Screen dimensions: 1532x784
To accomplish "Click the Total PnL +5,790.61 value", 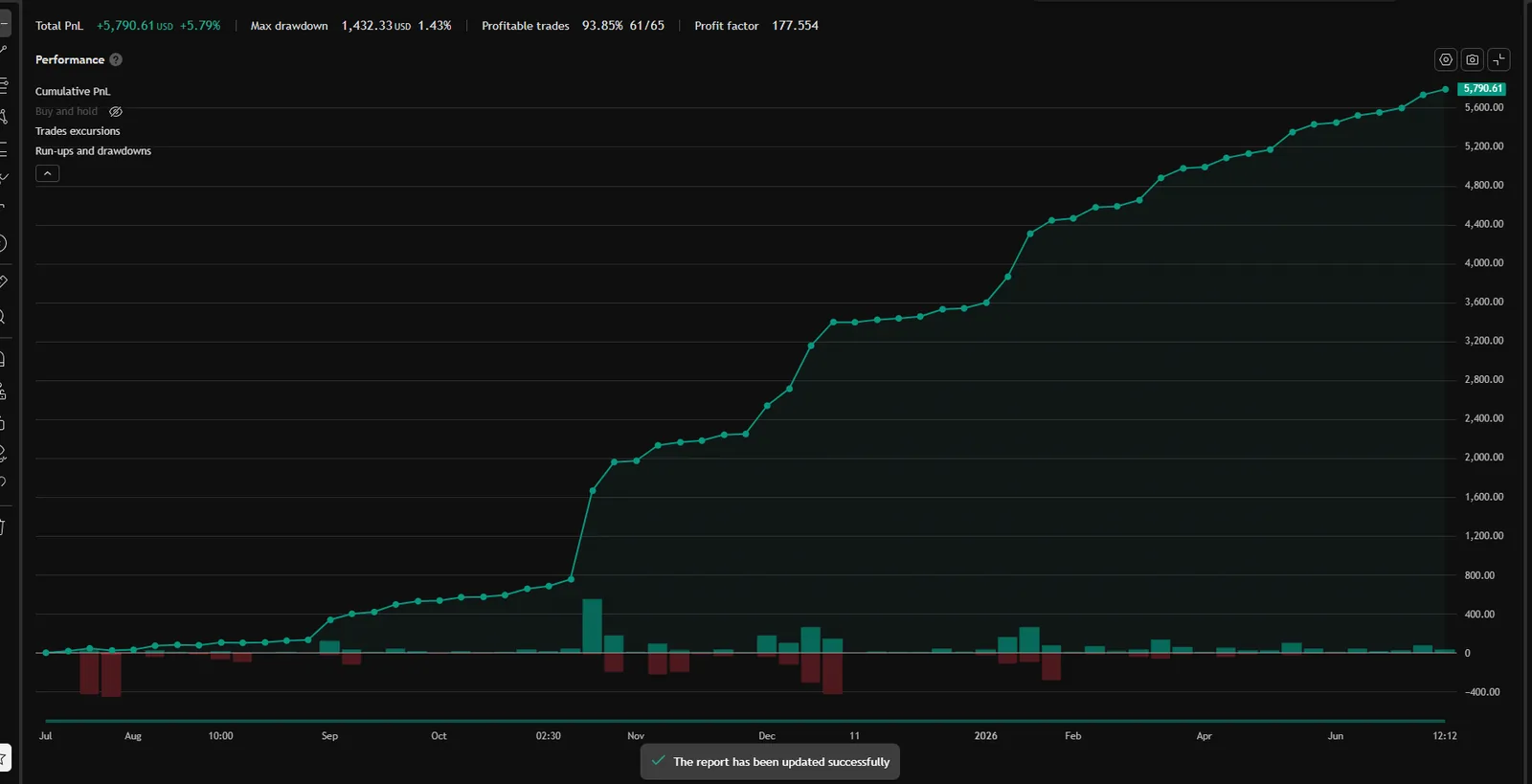I will click(x=135, y=26).
